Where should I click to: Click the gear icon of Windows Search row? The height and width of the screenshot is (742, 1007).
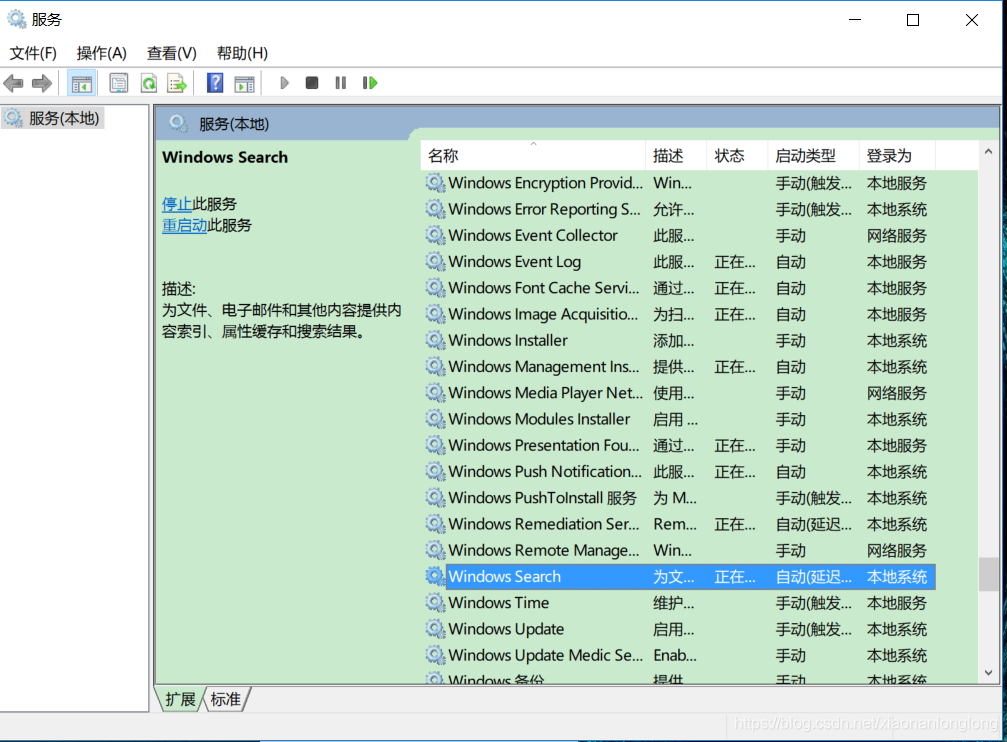click(x=435, y=576)
